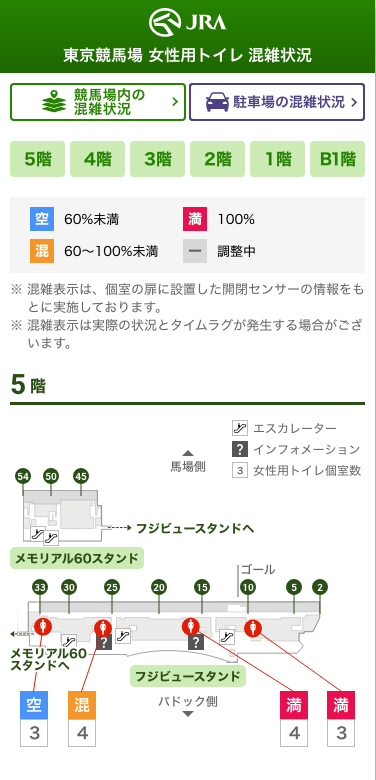Viewport: 376px width, 780px height.
Task: Go to the 1階 floor
Action: click(x=278, y=159)
